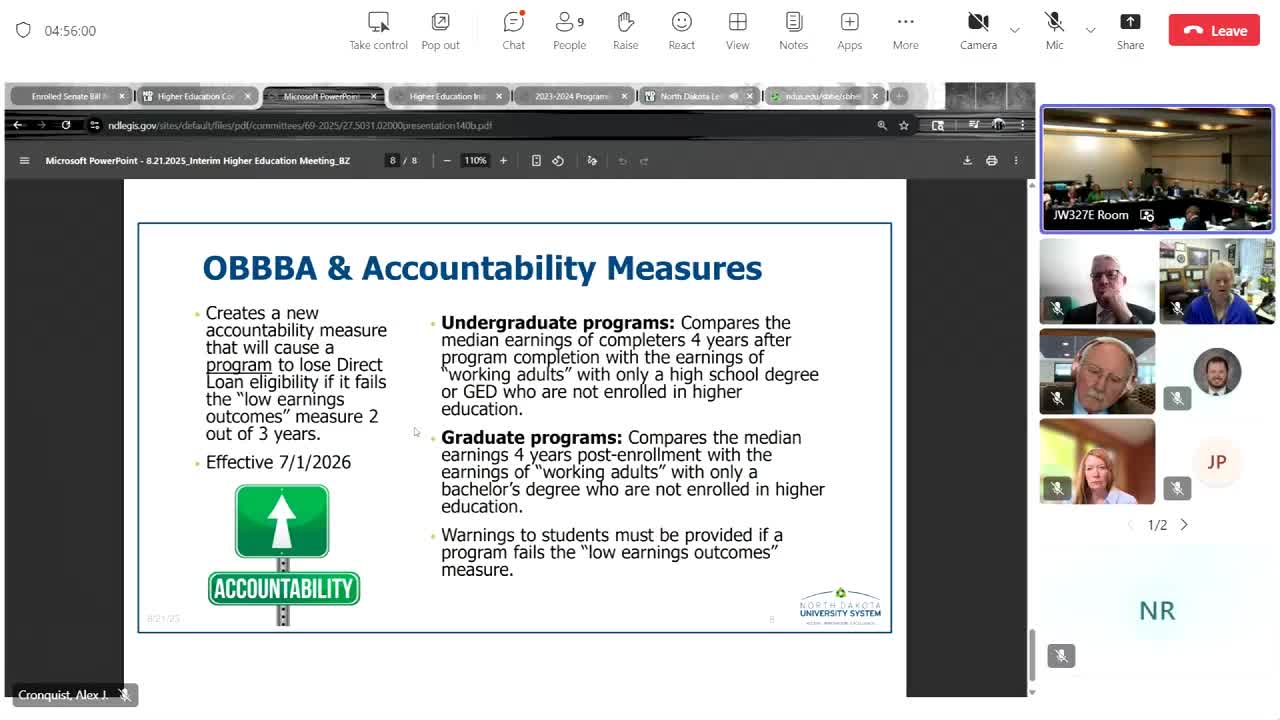Toggle the Camera on
The width and height of the screenshot is (1280, 720).
[x=978, y=31]
